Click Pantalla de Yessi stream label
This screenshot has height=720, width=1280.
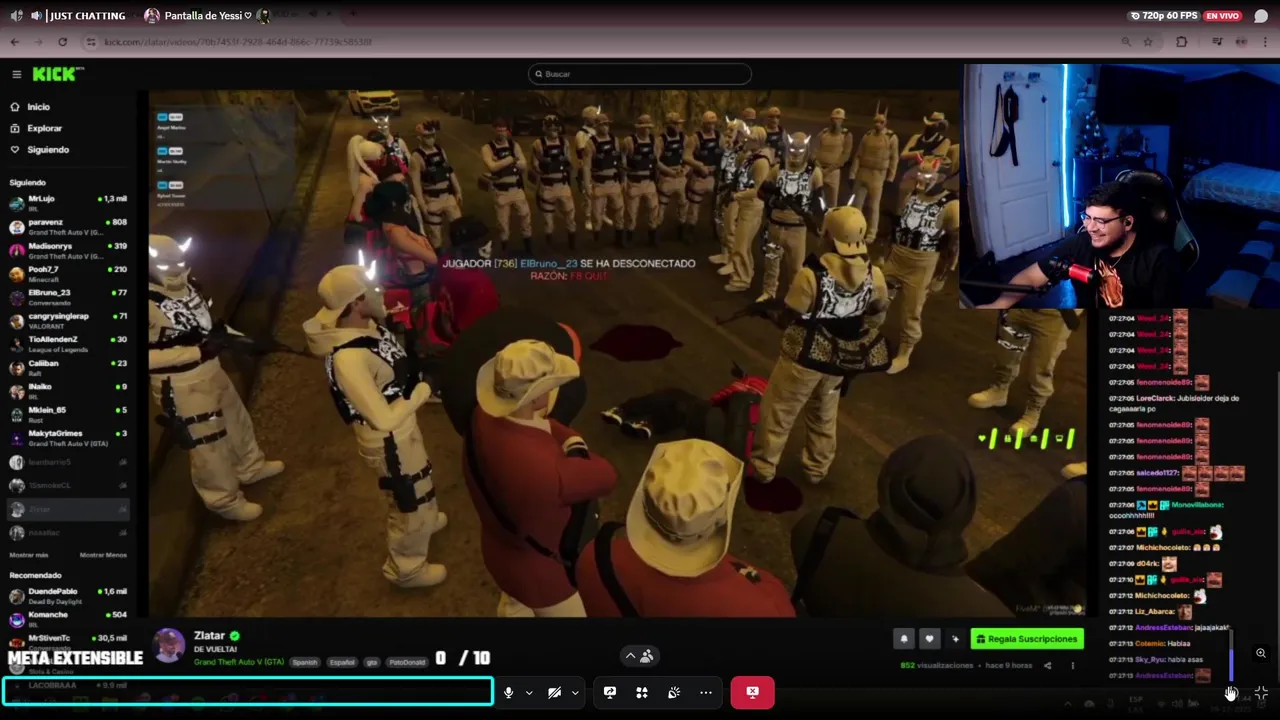tap(207, 16)
